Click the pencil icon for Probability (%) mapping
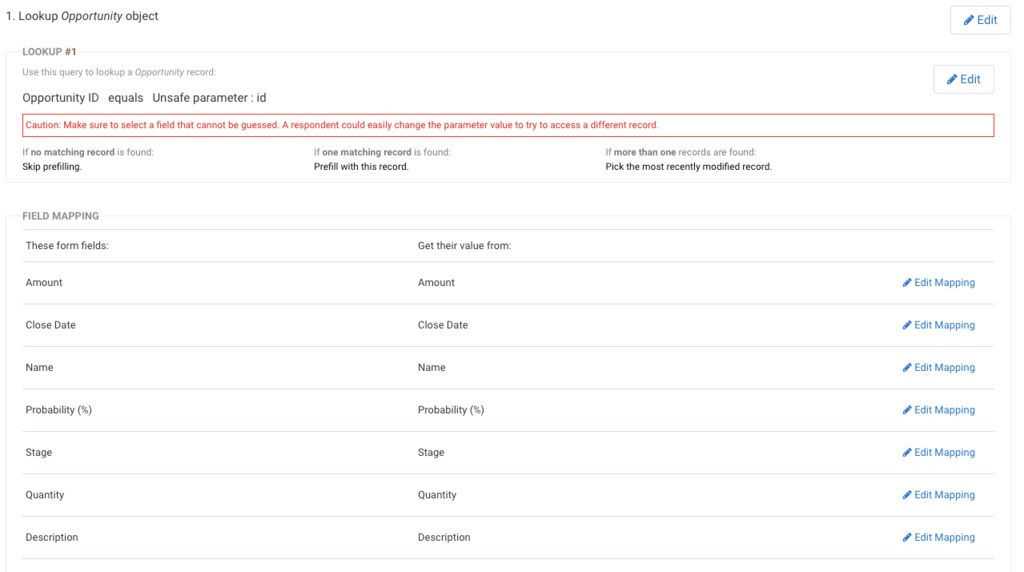 pos(907,410)
